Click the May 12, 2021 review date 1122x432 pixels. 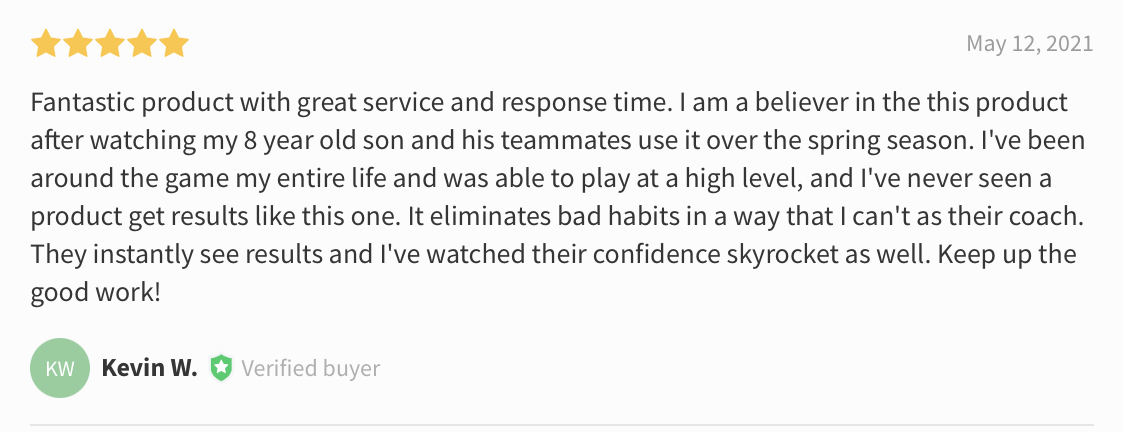click(x=1030, y=44)
